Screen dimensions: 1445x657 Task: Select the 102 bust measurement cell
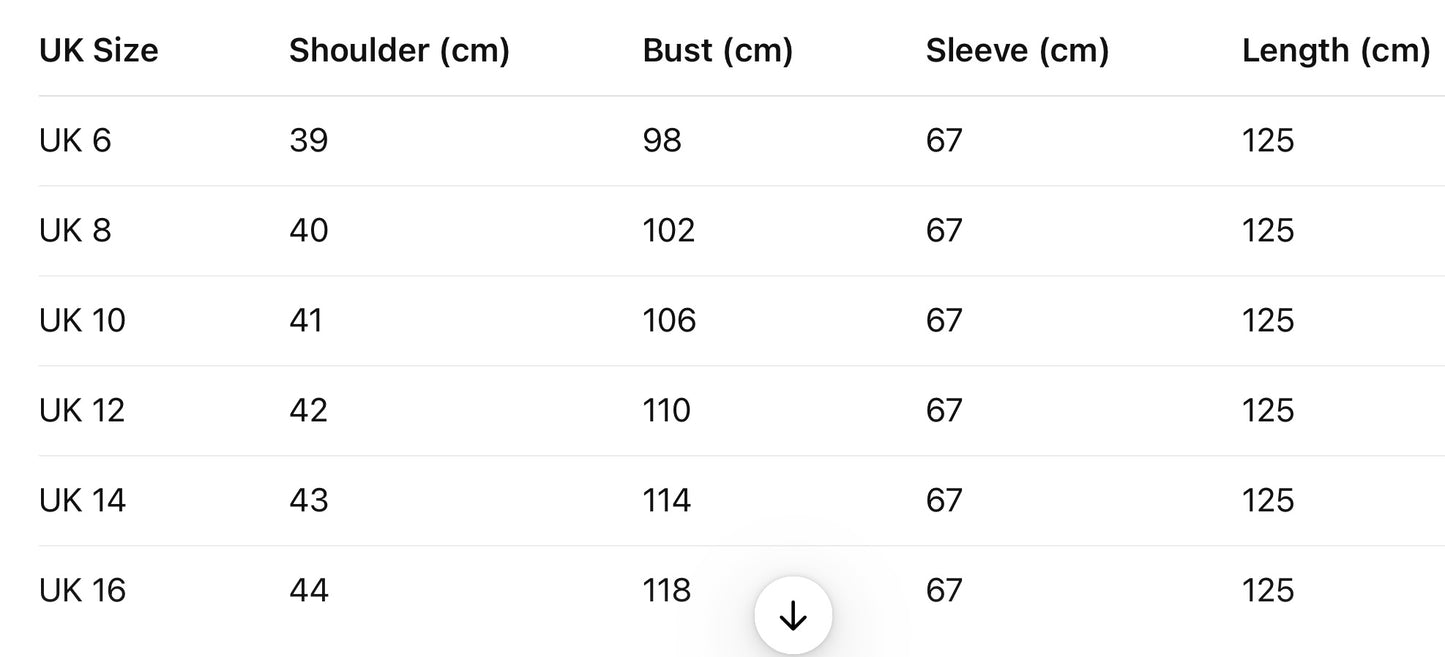668,231
